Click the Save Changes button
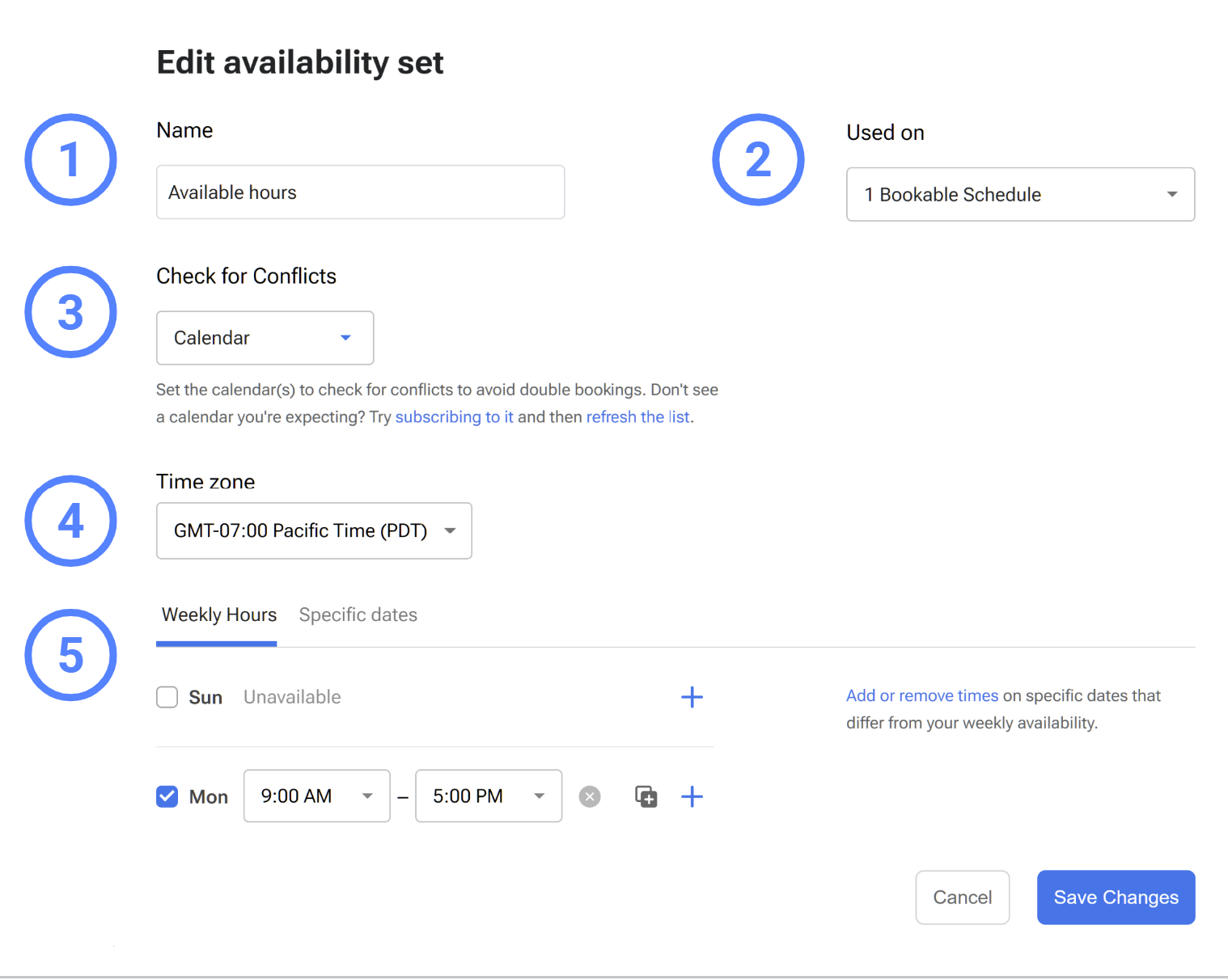This screenshot has width=1228, height=980. click(1116, 898)
